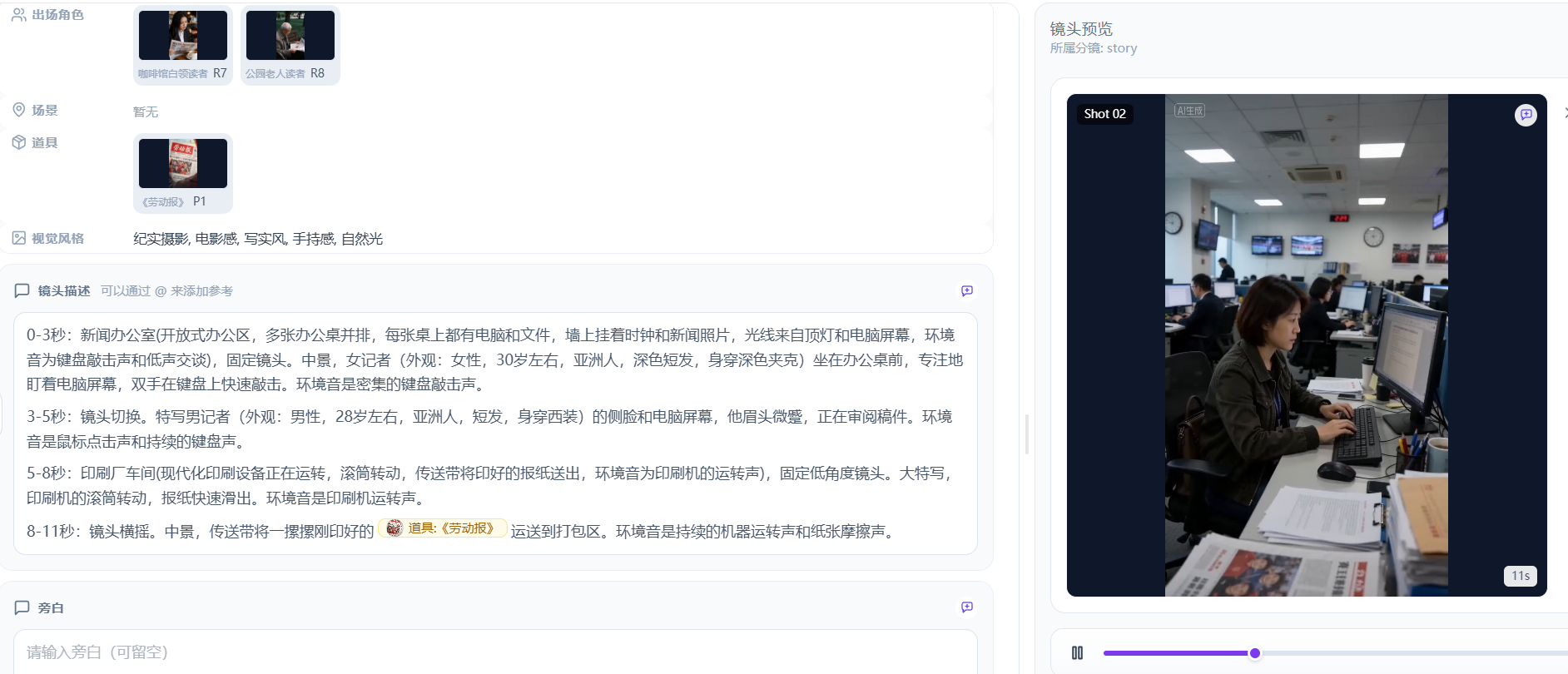The image size is (1568, 674).
Task: Click into the 旁白 narration input field
Action: pos(494,652)
